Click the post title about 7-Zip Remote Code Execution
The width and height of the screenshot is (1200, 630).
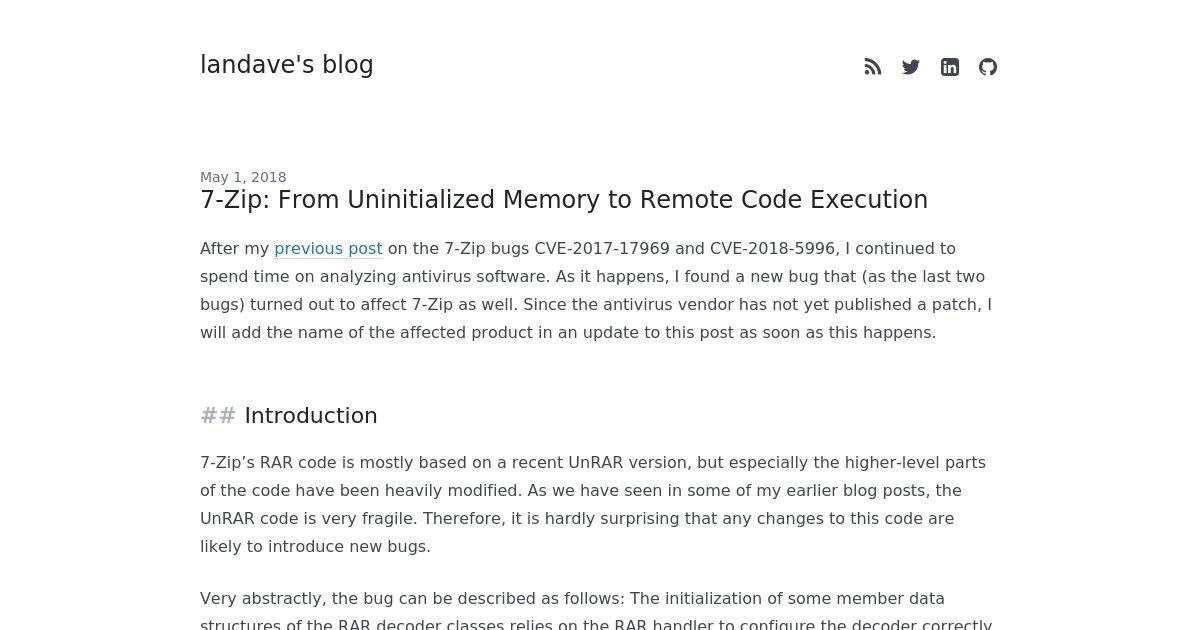[564, 200]
